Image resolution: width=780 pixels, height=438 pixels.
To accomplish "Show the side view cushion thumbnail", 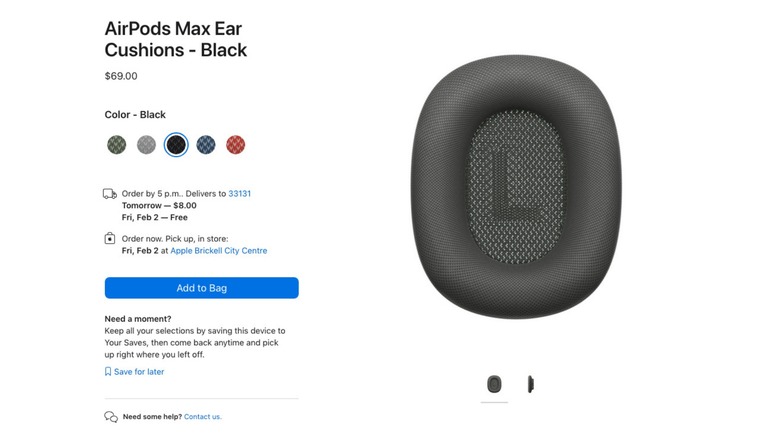I will (x=531, y=384).
